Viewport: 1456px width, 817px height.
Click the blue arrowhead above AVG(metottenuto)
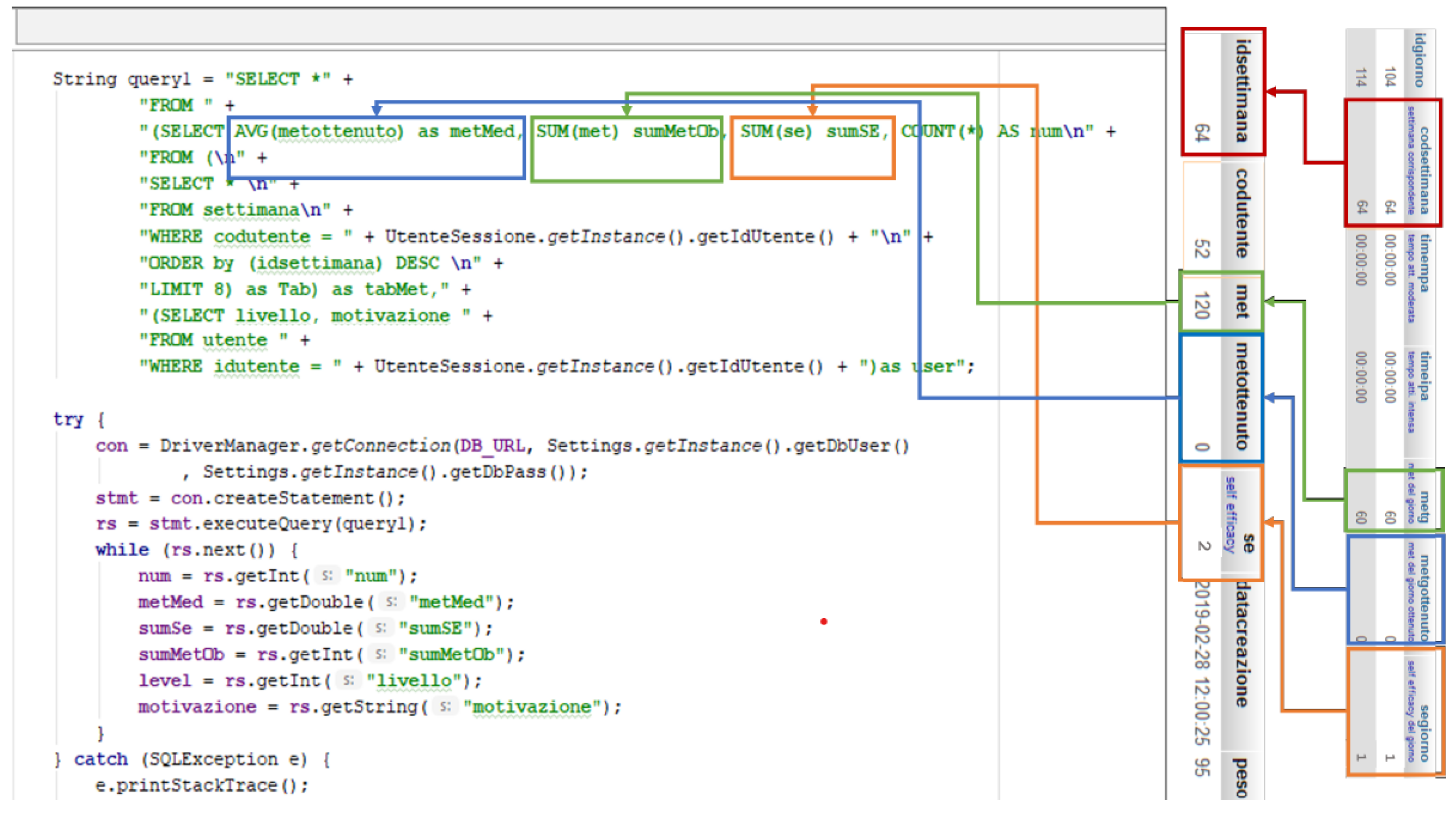pos(377,109)
